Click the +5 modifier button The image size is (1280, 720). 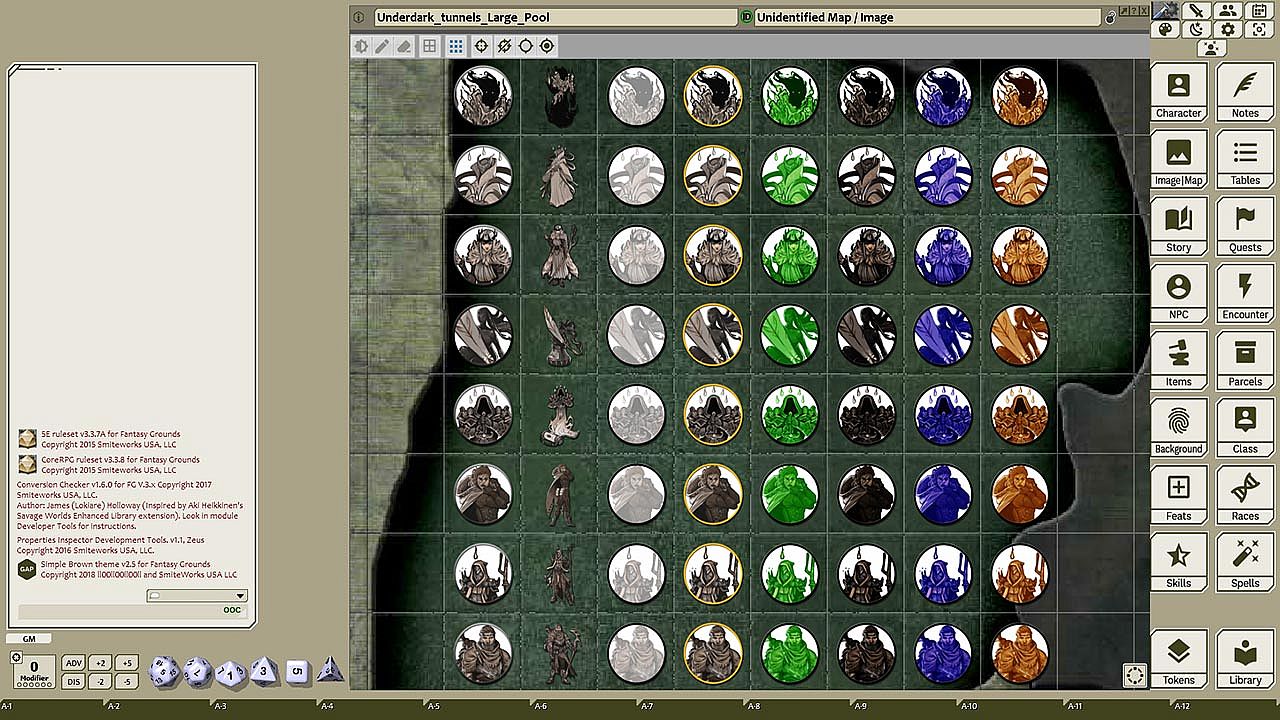pos(126,663)
